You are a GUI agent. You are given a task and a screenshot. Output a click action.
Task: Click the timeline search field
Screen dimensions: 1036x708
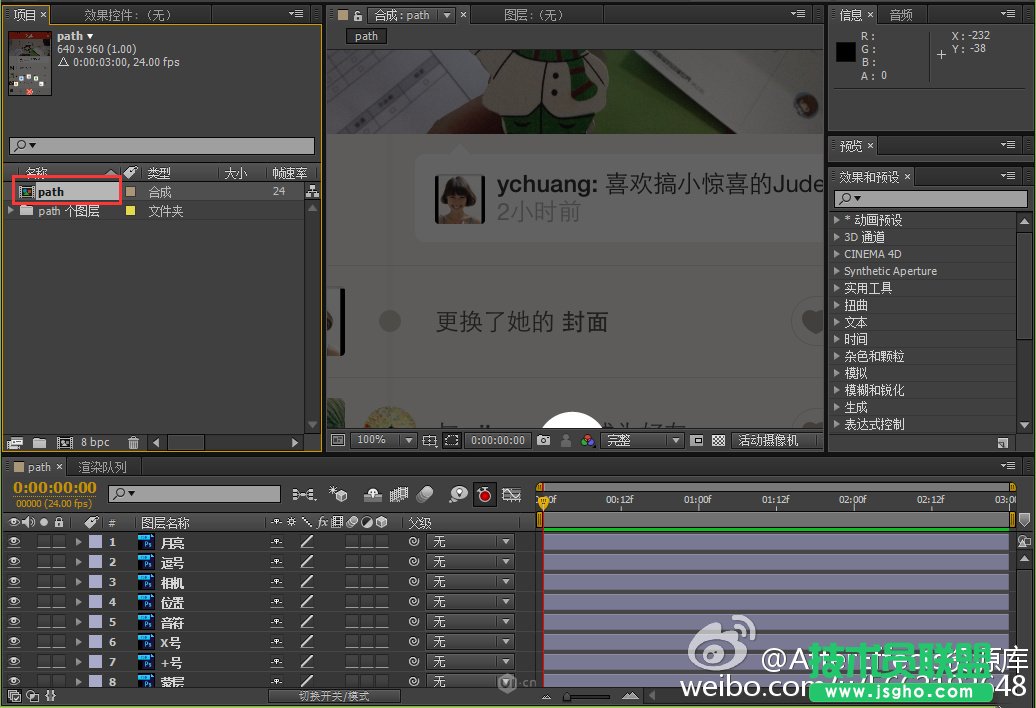(195, 493)
